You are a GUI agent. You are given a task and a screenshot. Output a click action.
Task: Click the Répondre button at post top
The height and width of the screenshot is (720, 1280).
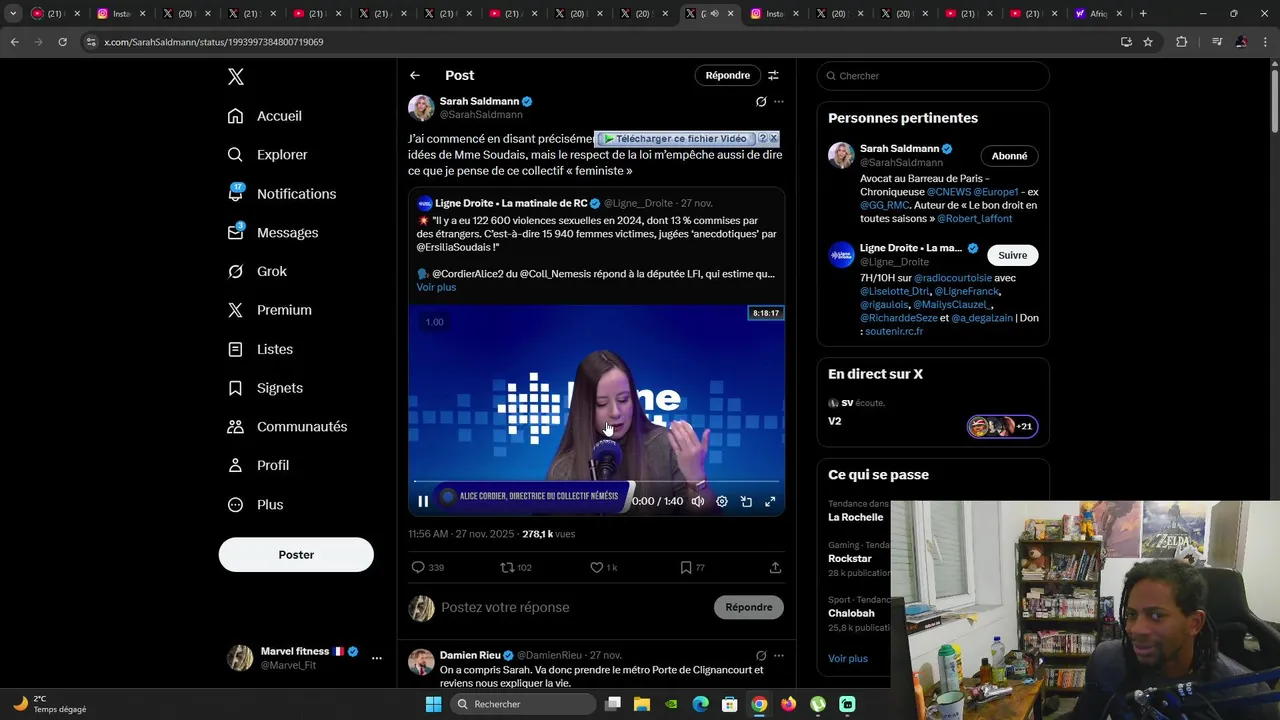[x=727, y=76]
